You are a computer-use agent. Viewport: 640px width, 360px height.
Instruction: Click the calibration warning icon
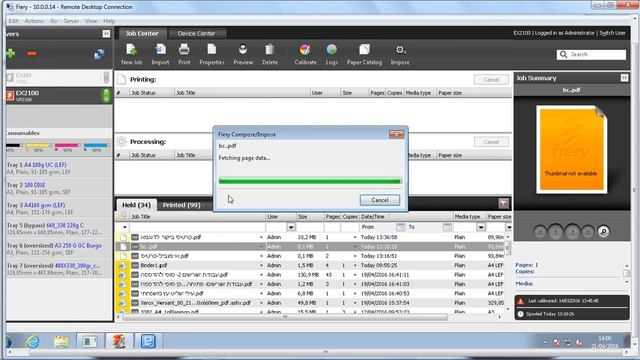point(520,301)
